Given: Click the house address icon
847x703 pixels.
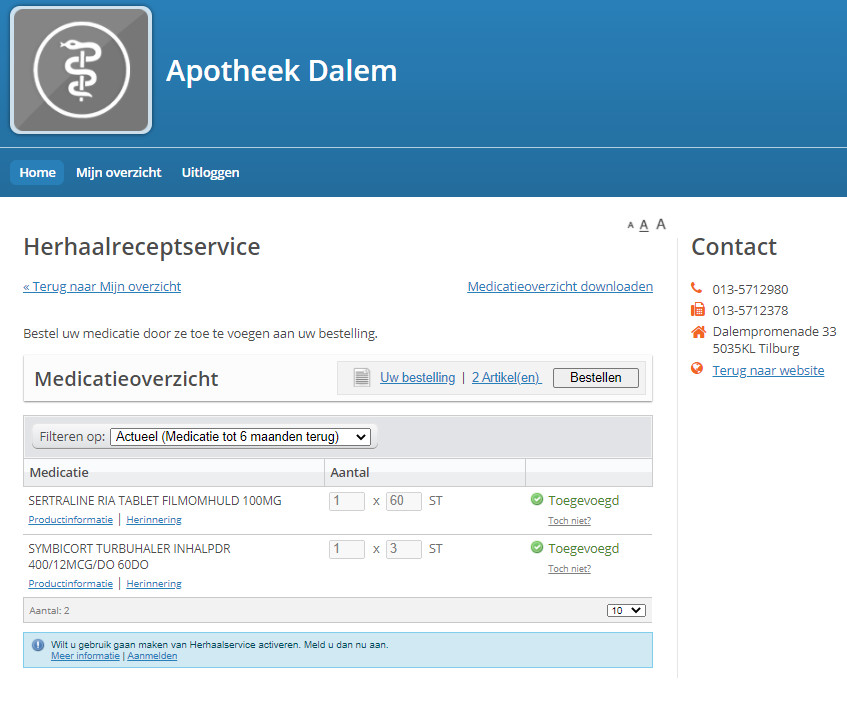Looking at the screenshot, I should (698, 331).
